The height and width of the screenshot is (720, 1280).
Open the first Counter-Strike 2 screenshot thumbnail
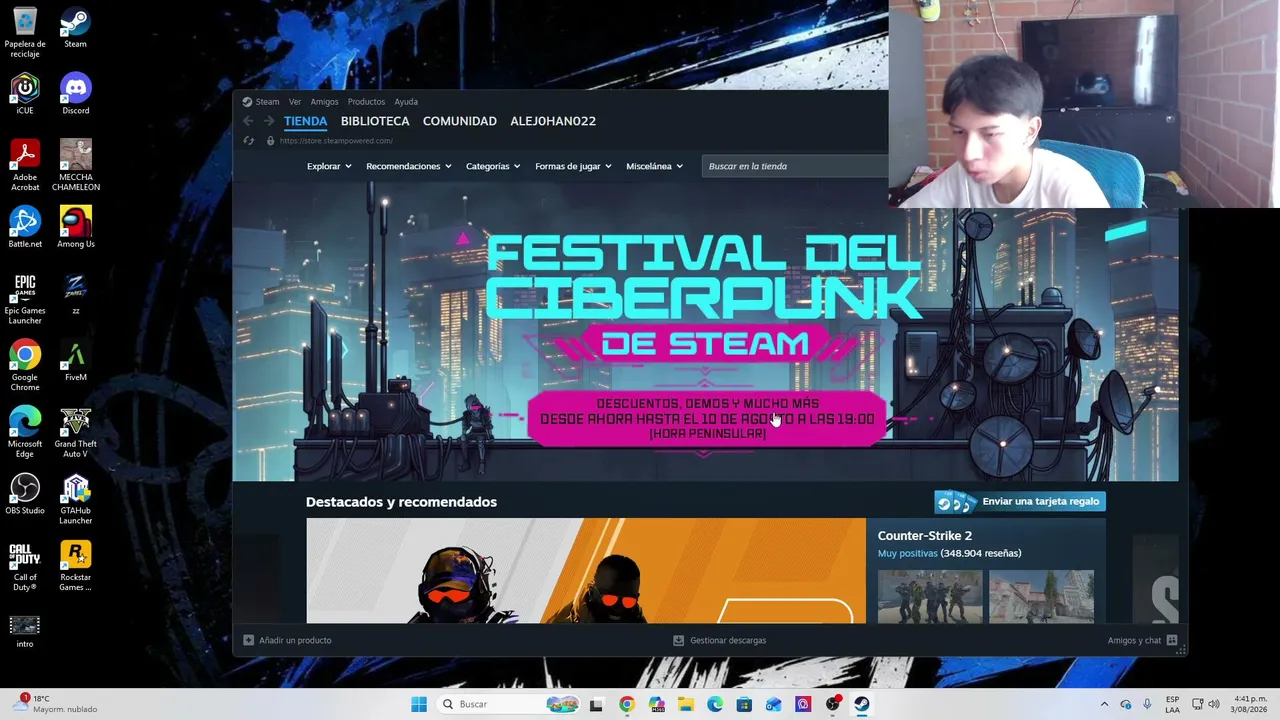point(930,597)
